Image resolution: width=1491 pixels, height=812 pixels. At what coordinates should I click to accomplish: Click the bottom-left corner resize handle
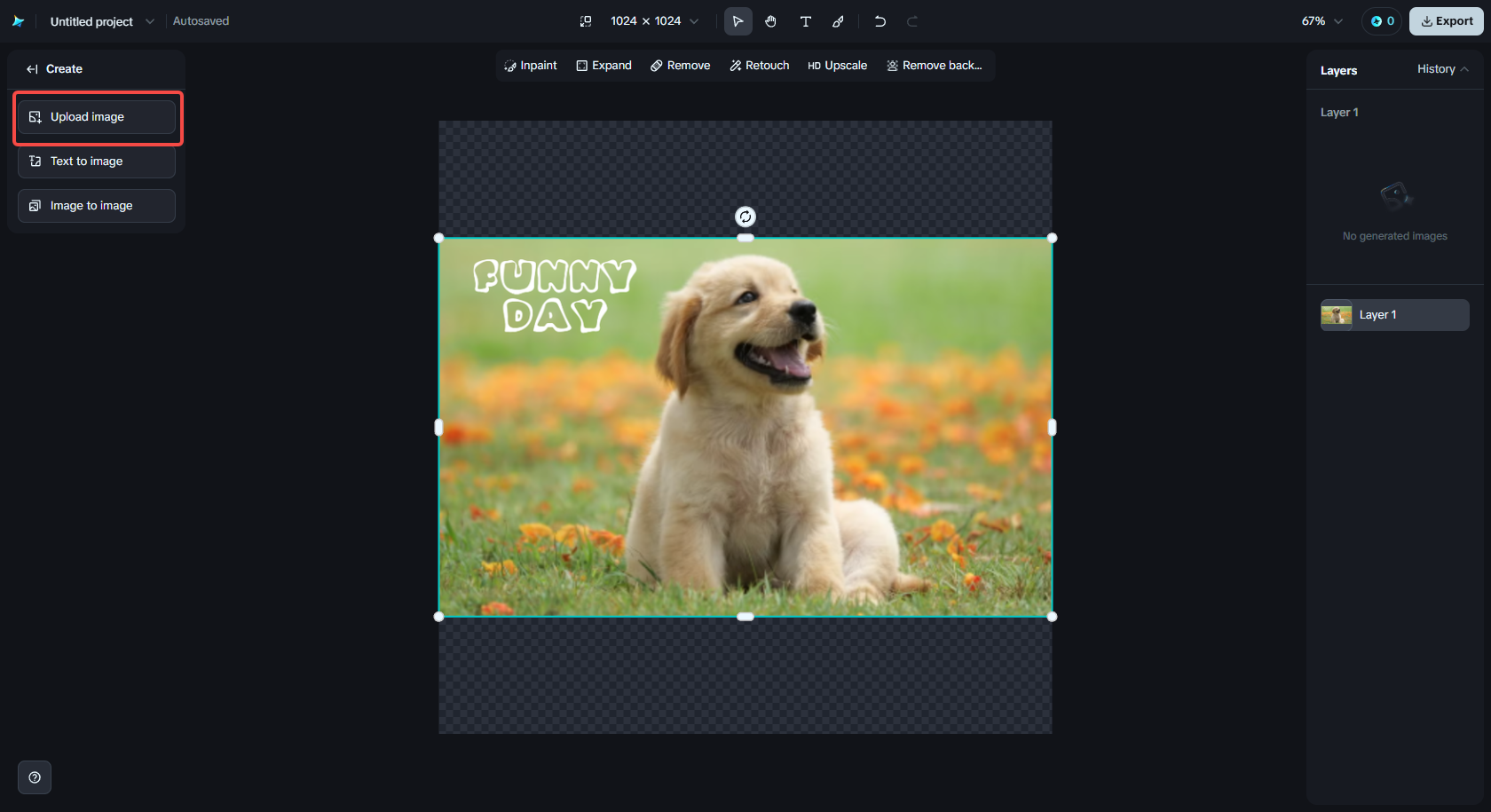(x=438, y=617)
